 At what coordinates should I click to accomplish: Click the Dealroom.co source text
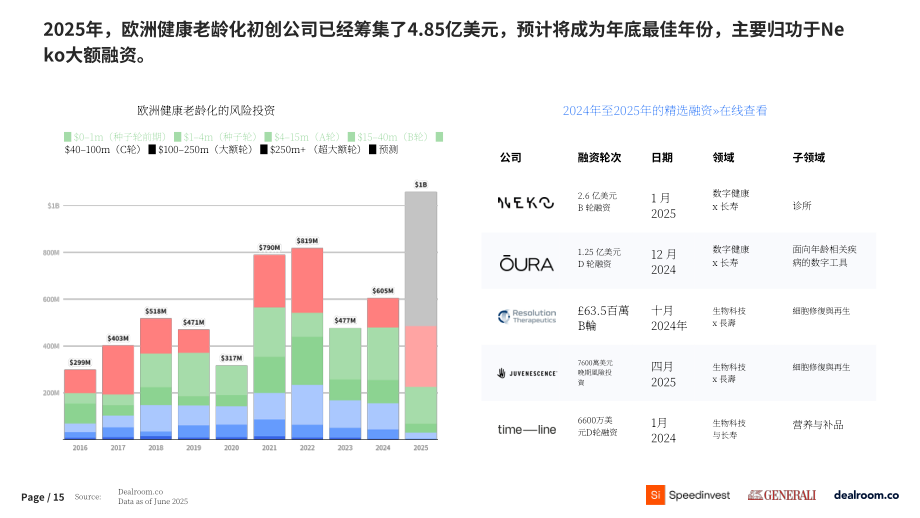point(140,492)
